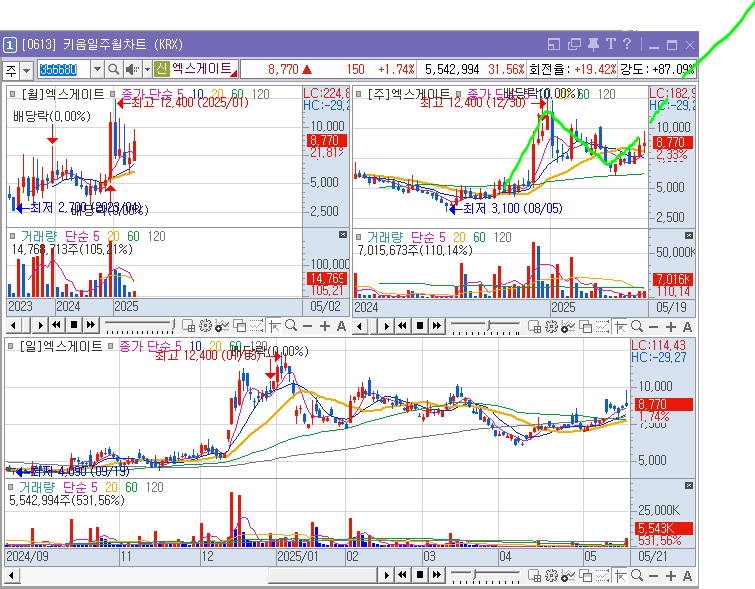Click crosshair cursor tool on daily chart toolbar

(x=620, y=576)
